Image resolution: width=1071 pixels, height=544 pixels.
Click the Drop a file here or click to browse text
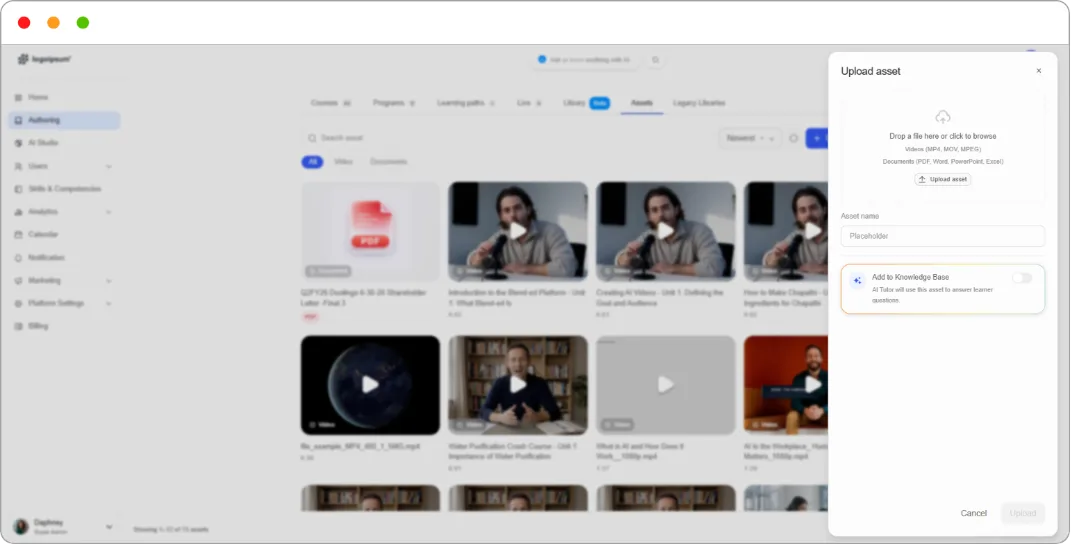click(943, 136)
